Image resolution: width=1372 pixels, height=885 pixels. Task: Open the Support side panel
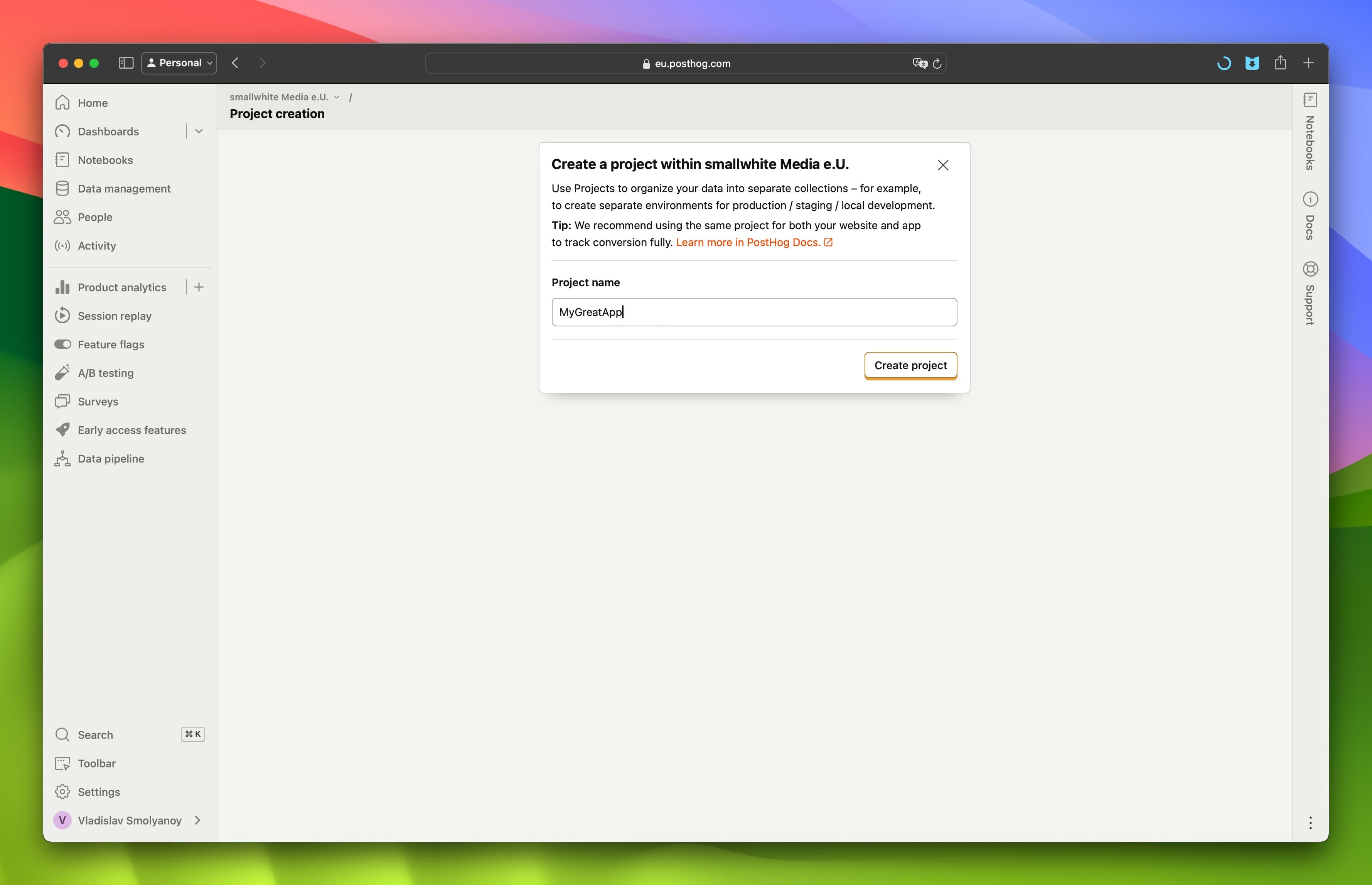point(1310,293)
